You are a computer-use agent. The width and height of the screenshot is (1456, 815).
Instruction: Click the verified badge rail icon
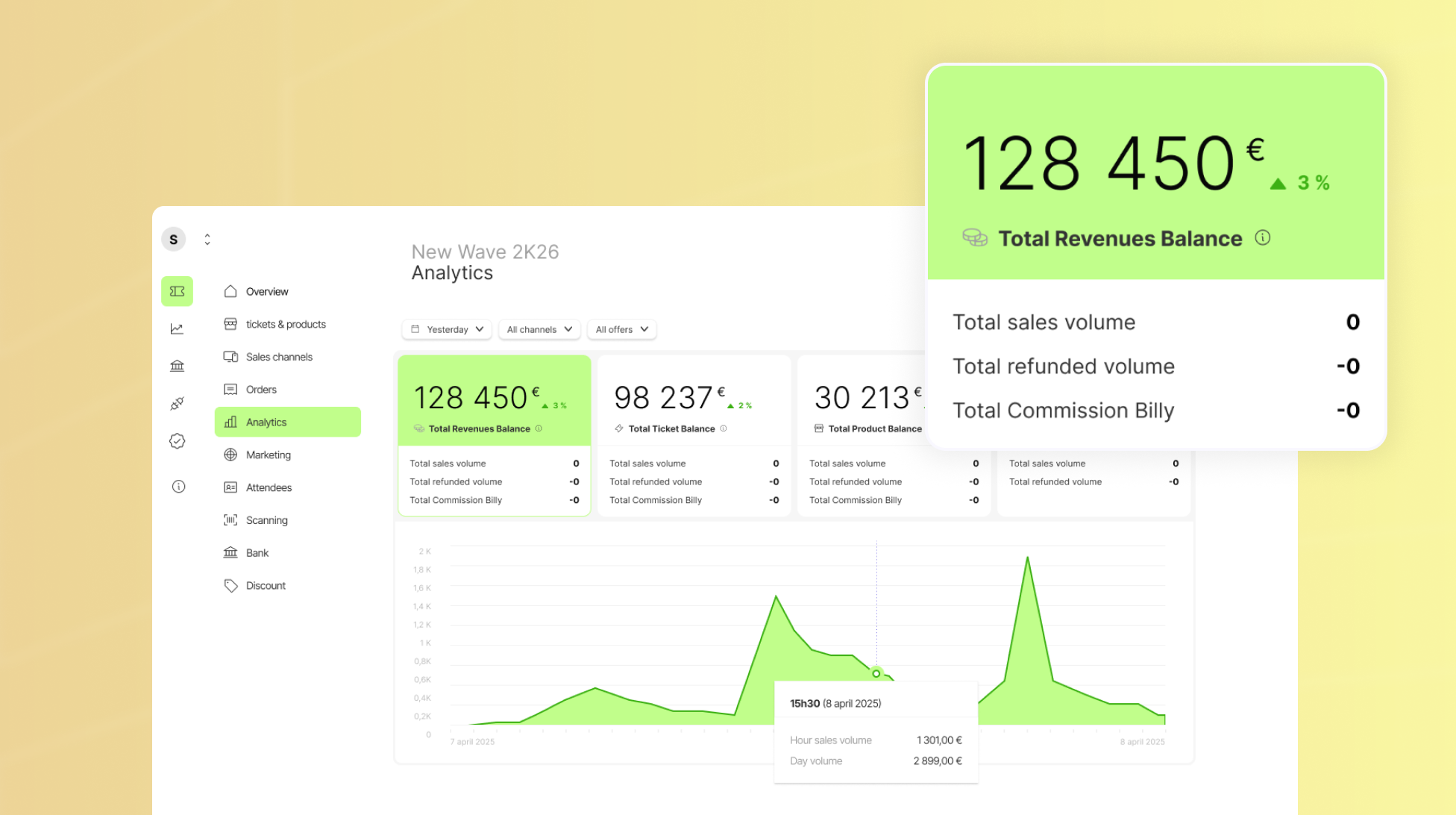point(177,441)
